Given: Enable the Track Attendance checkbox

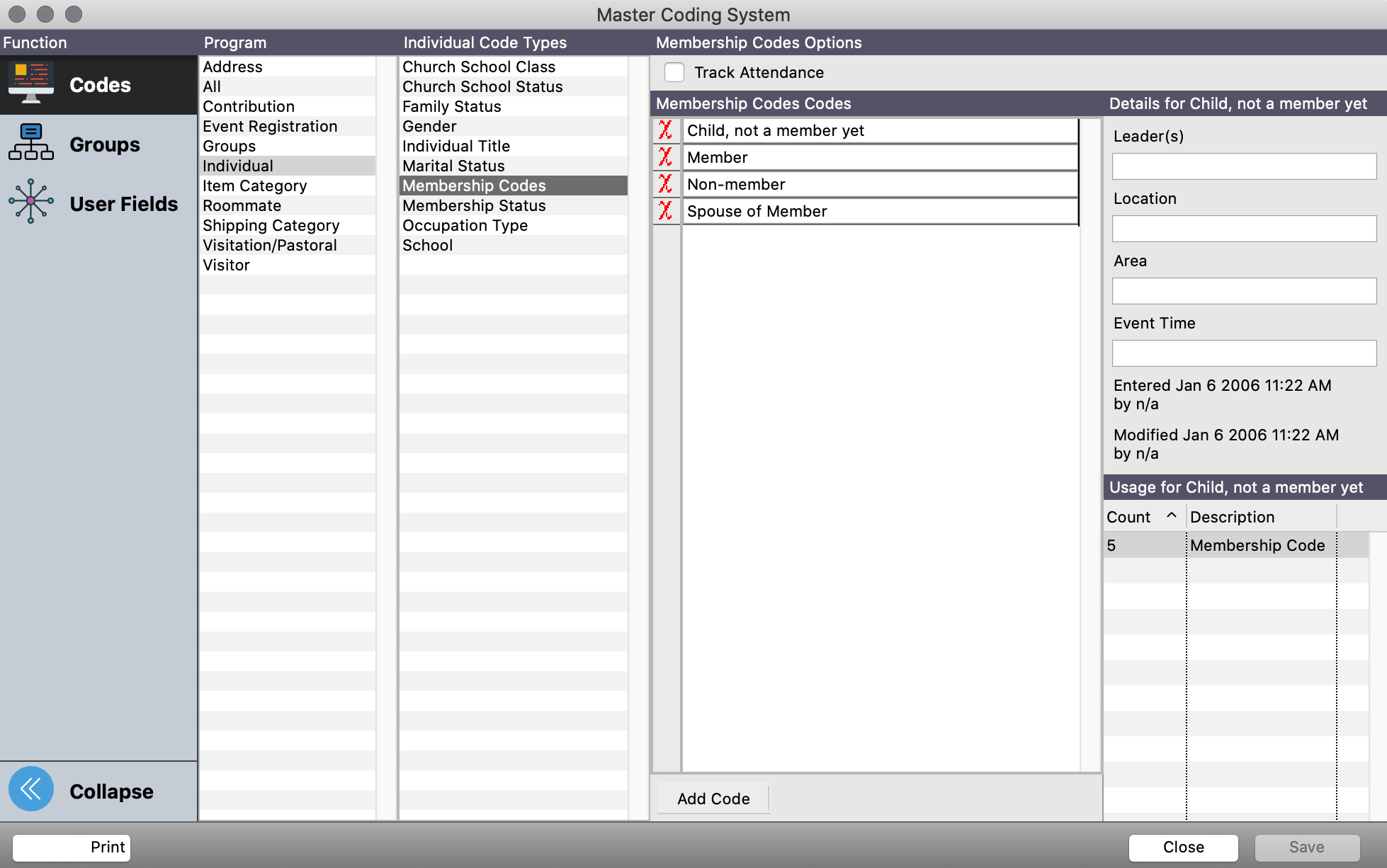Looking at the screenshot, I should pyautogui.click(x=674, y=72).
